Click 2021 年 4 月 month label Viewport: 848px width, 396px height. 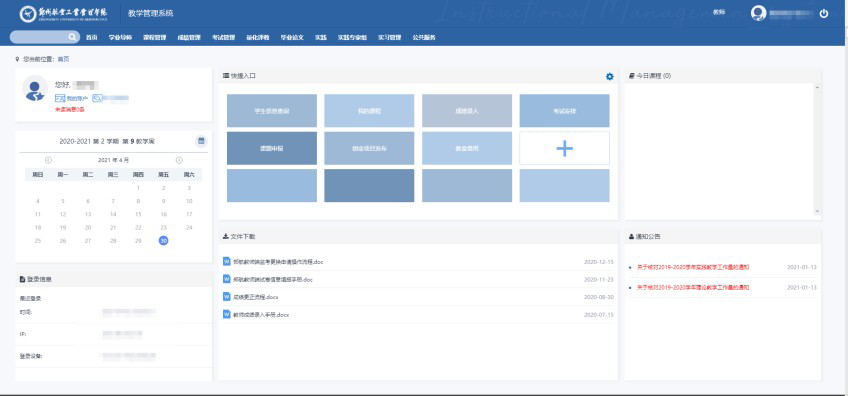pos(114,160)
